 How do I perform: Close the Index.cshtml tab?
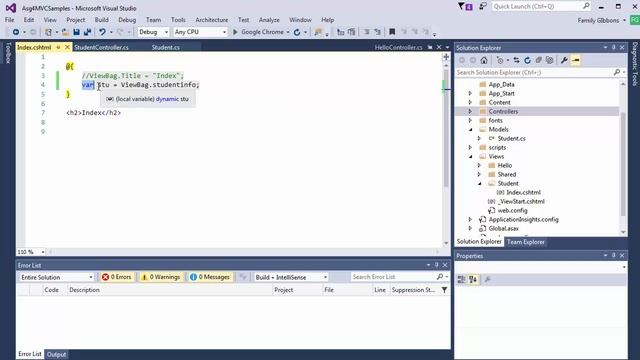click(67, 47)
